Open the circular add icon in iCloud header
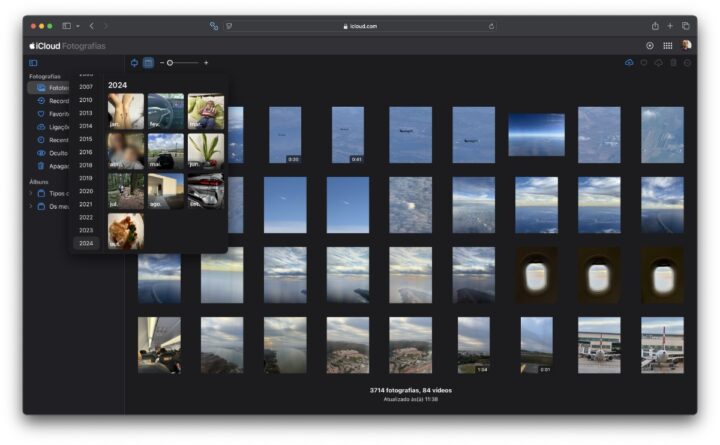720x445 pixels. pos(650,45)
